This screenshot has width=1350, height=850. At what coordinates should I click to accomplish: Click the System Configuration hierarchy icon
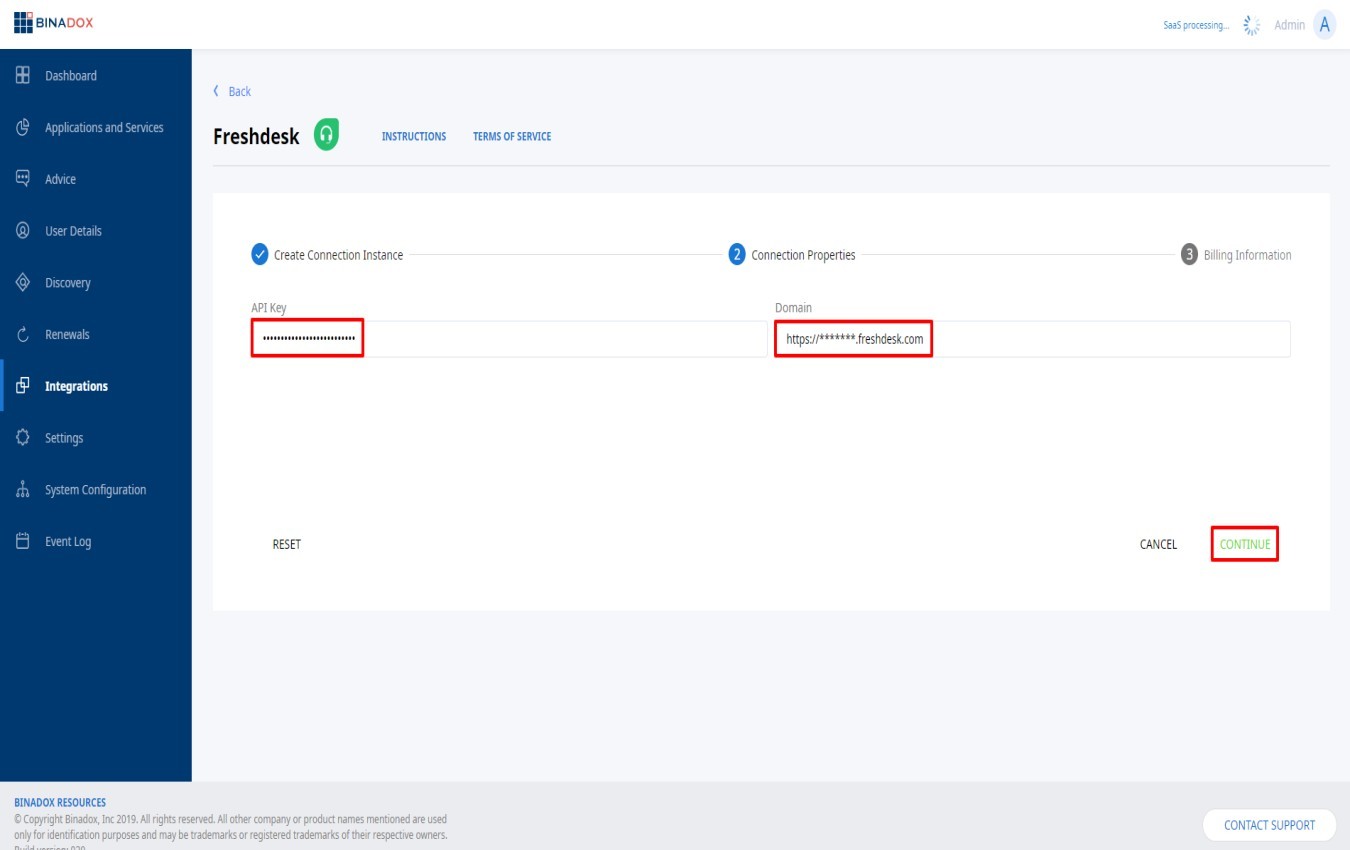(22, 490)
